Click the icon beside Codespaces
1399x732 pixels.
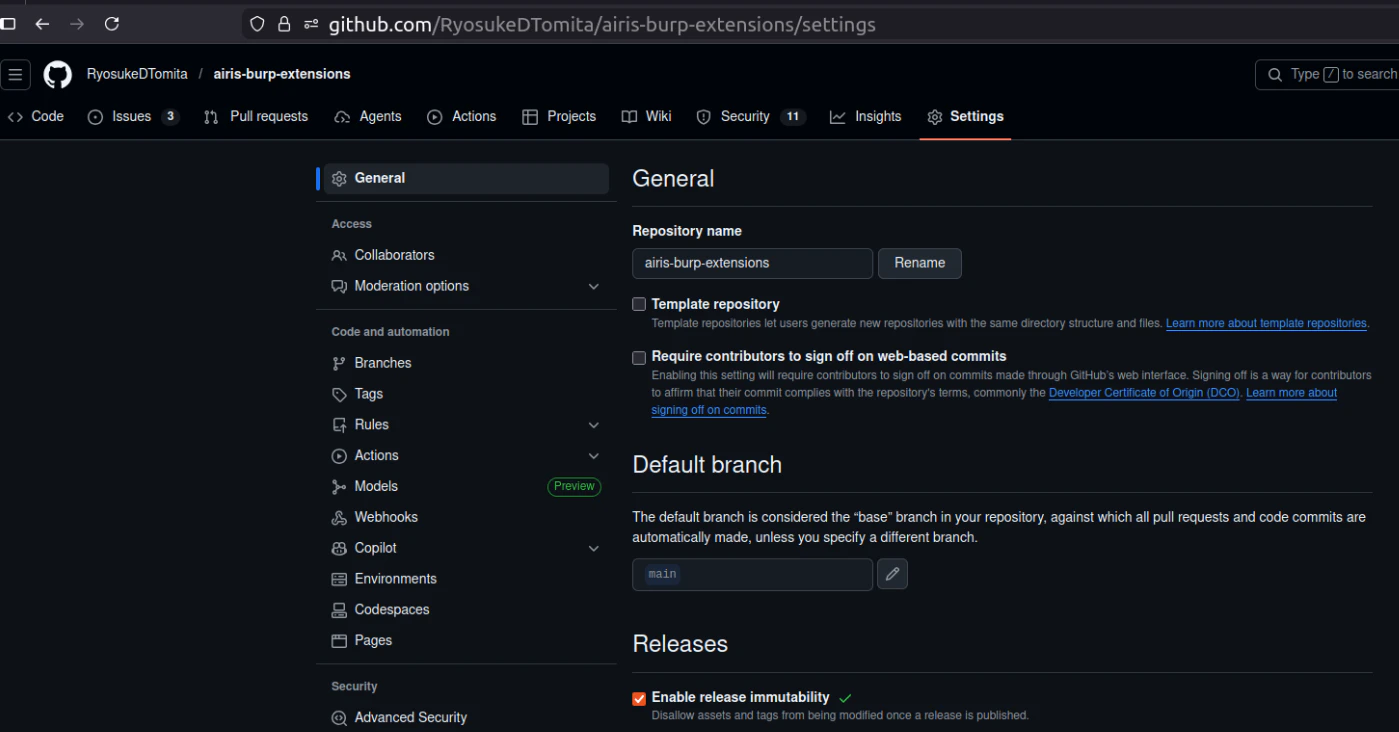point(339,610)
